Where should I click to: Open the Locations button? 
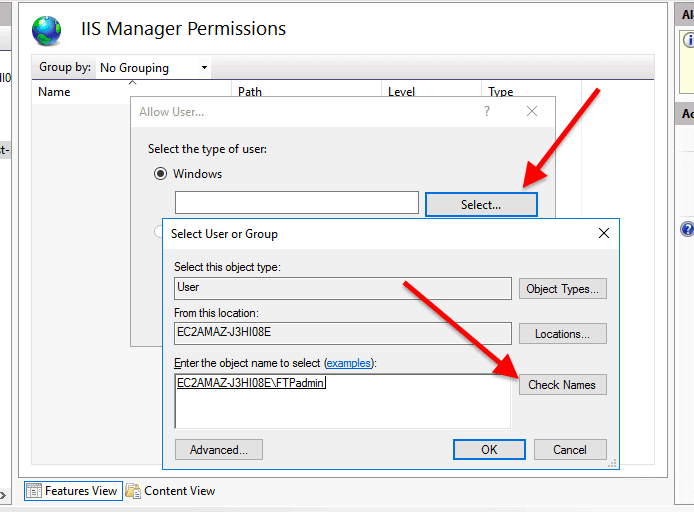562,334
